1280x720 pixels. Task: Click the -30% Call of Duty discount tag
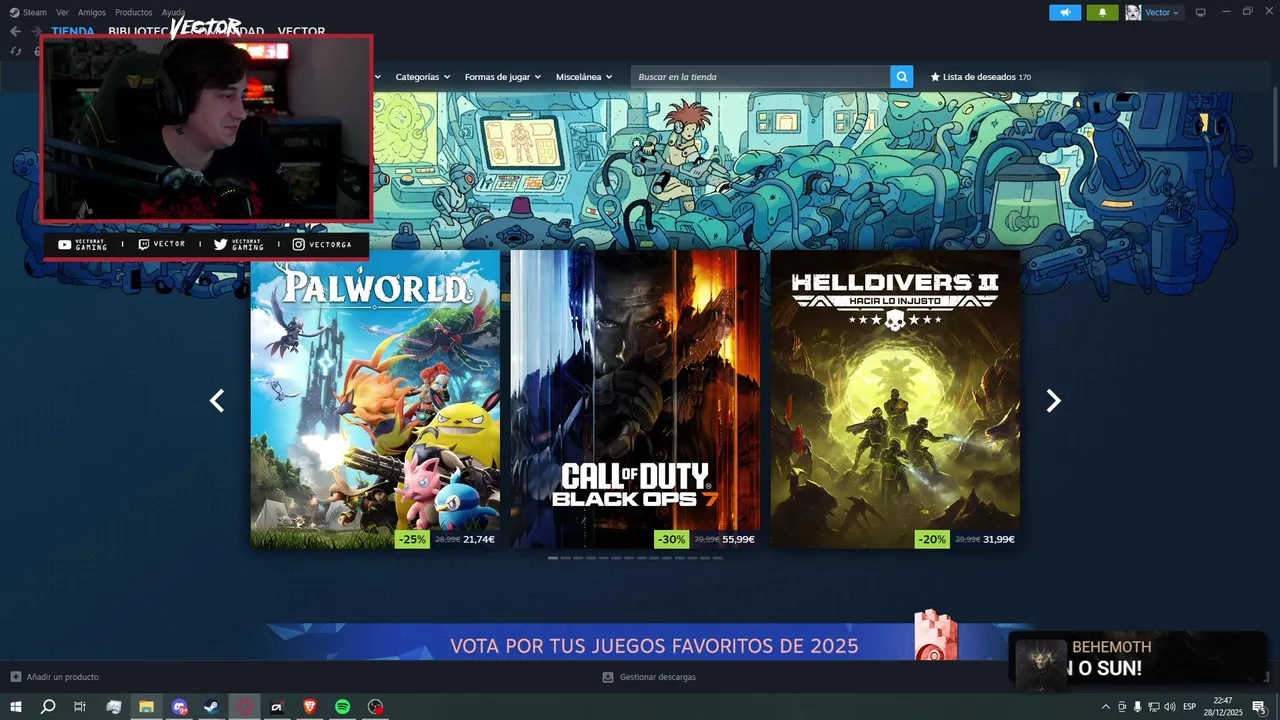672,539
